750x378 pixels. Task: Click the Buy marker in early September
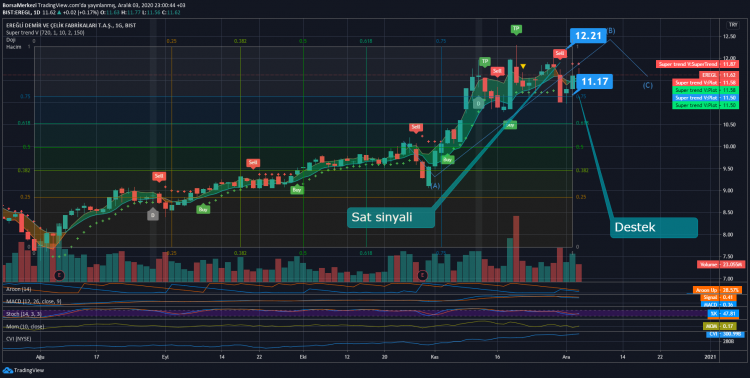click(x=203, y=209)
